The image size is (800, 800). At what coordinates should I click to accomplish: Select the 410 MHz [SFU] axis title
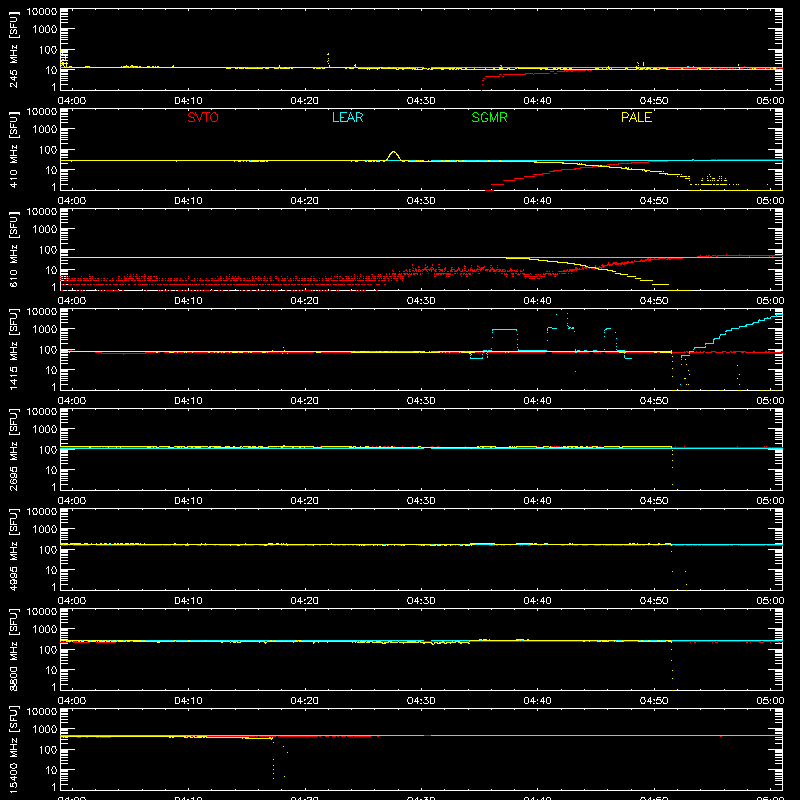tap(14, 149)
